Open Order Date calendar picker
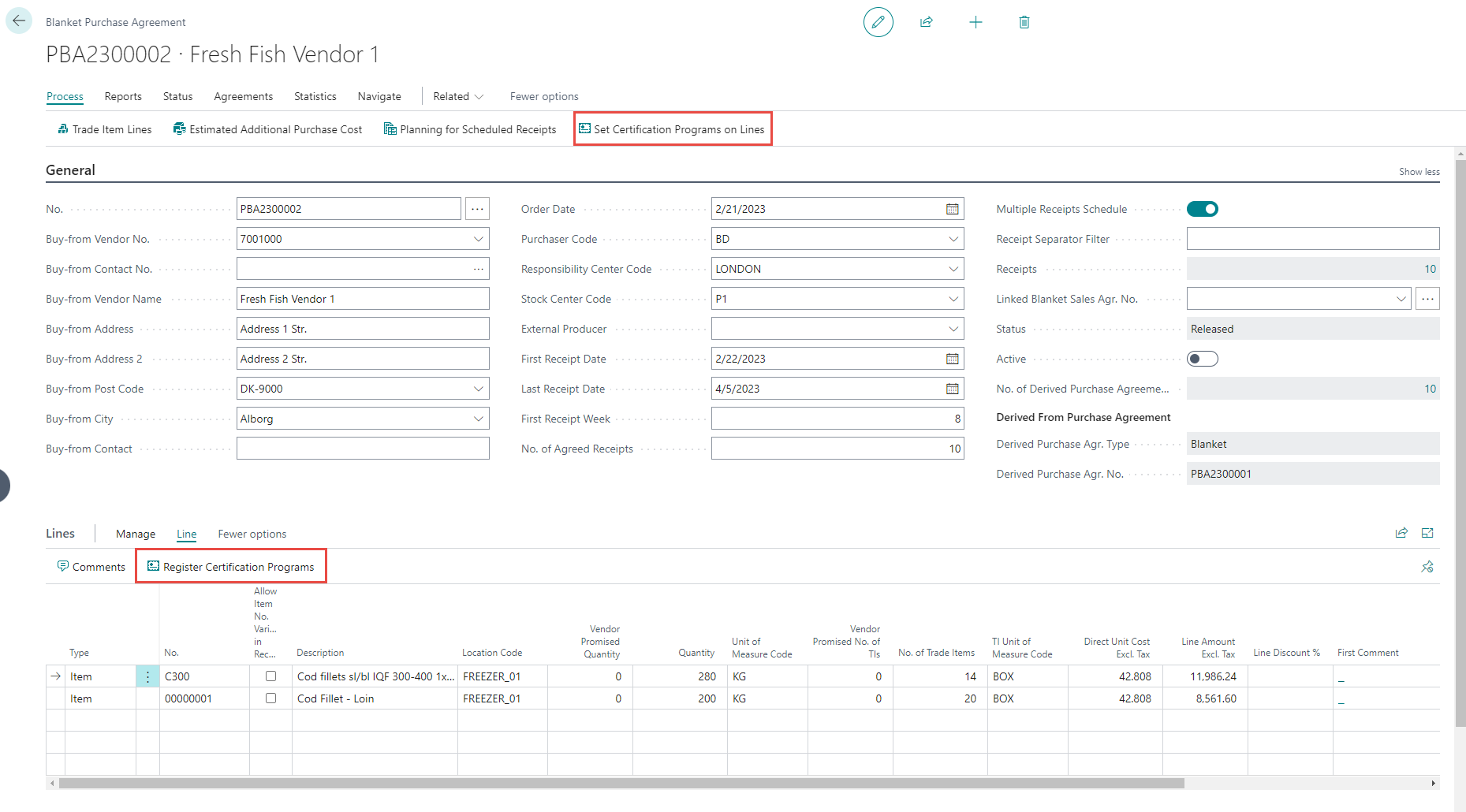Screen dimensions: 1466x812 tap(952, 209)
